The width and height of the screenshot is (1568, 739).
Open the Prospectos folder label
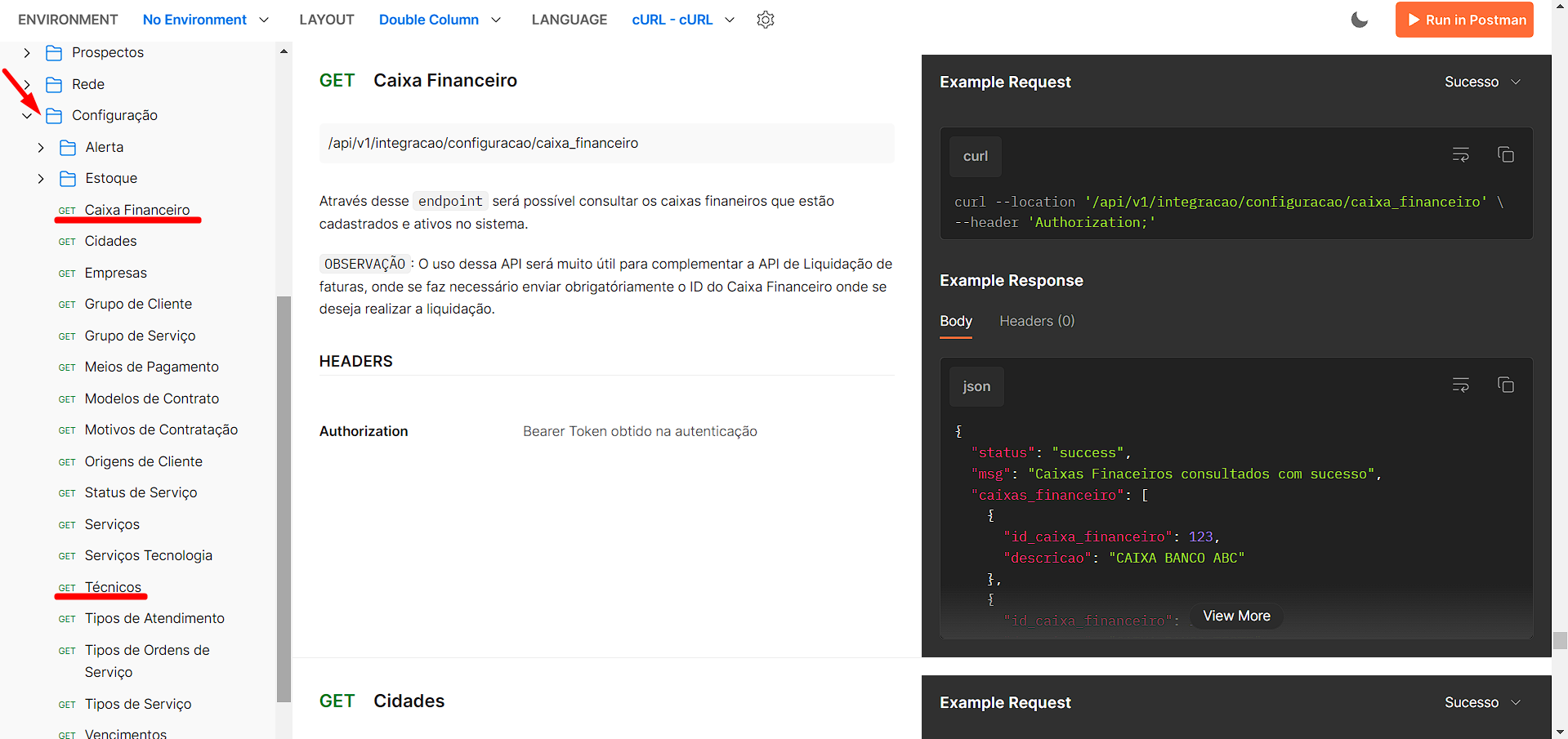click(x=108, y=52)
